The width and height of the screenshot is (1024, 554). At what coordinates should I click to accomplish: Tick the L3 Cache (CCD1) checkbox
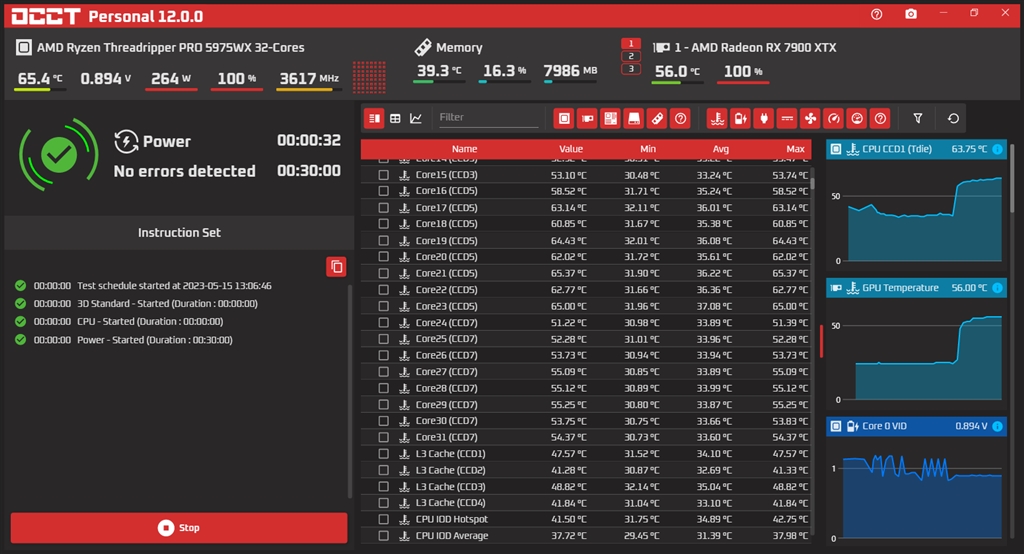coord(383,453)
